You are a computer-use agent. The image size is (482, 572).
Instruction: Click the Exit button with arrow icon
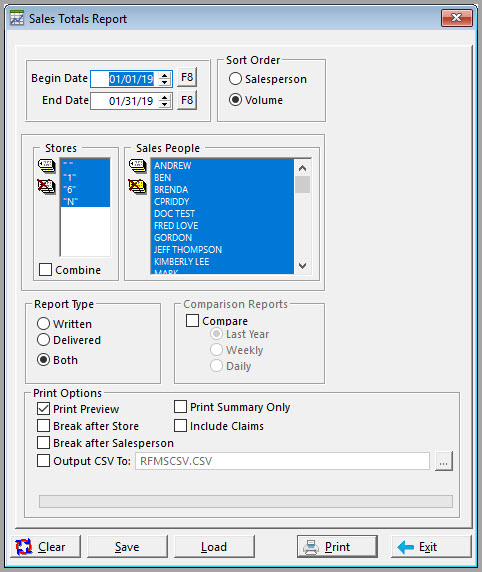pos(431,546)
